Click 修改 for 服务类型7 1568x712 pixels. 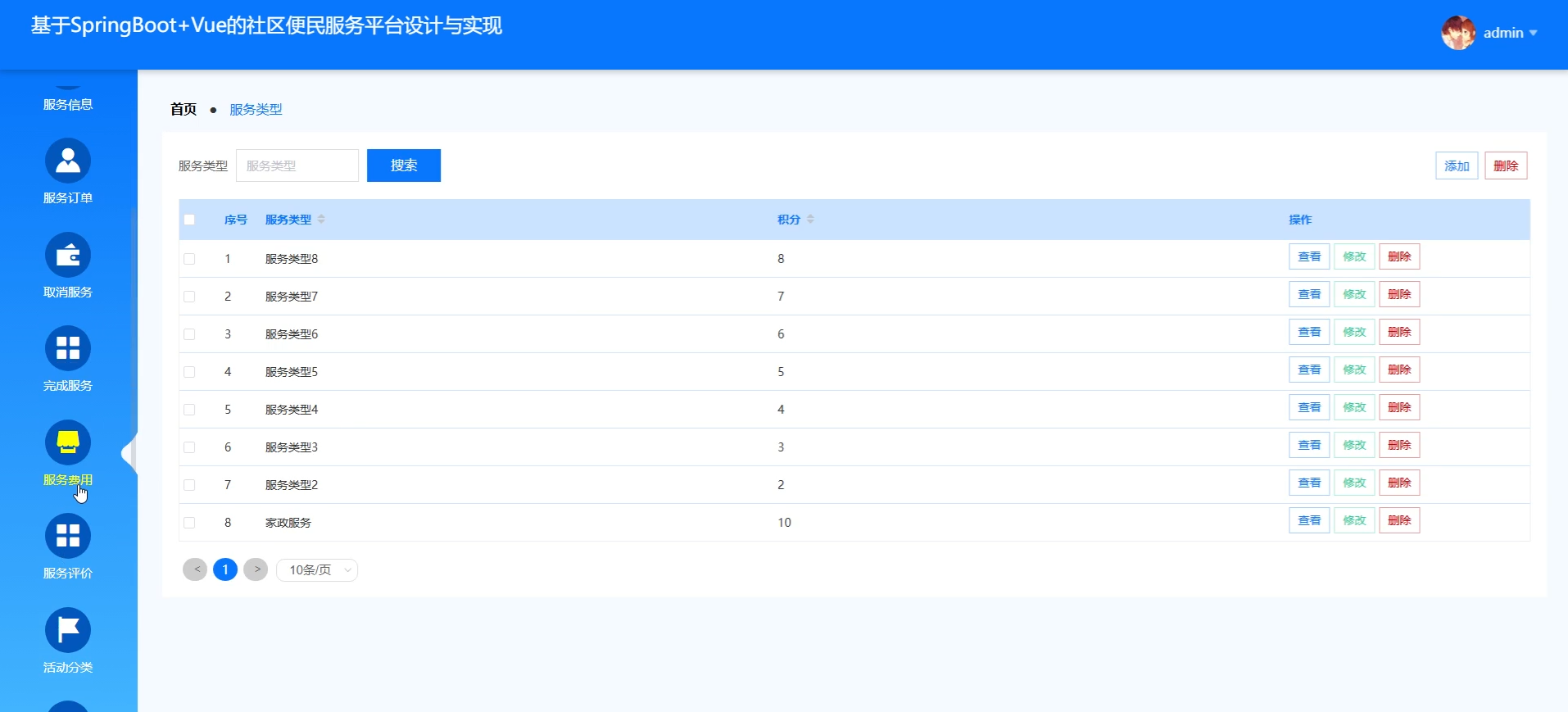1354,294
